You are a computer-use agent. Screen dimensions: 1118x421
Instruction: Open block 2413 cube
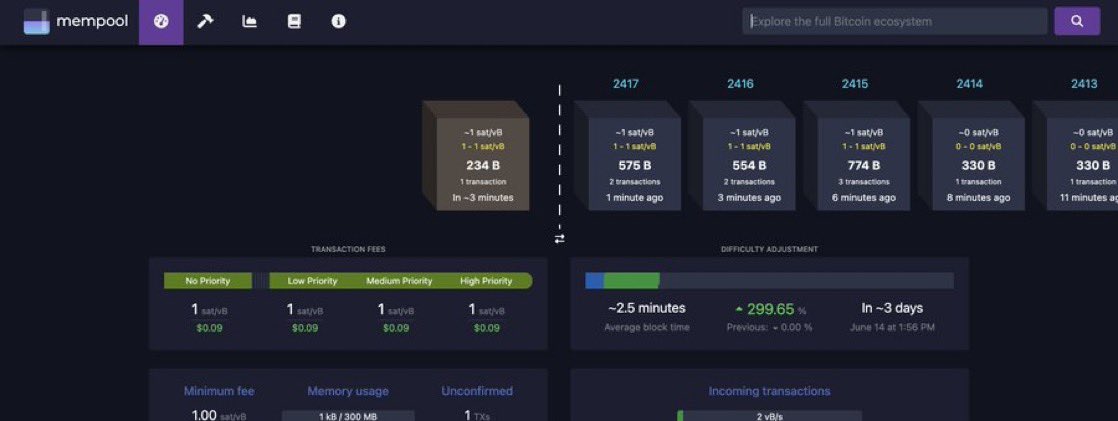pyautogui.click(x=1075, y=156)
